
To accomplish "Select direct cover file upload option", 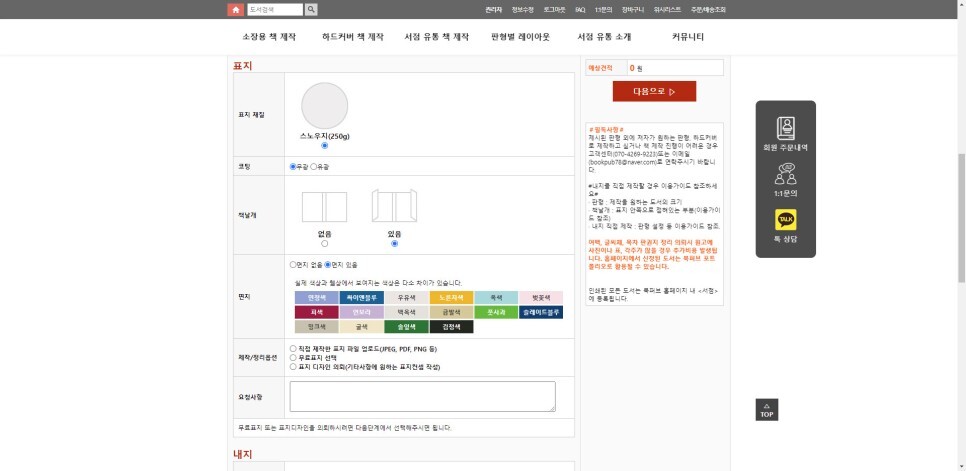I will tap(293, 348).
